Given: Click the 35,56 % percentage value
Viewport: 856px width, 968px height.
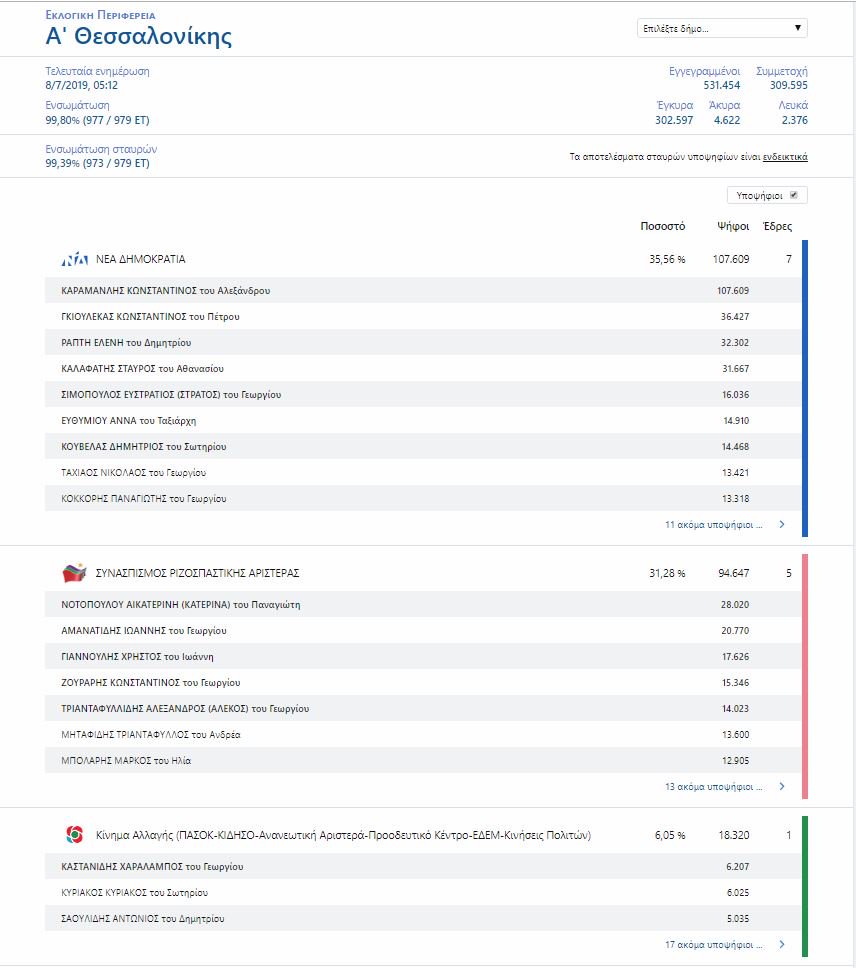Looking at the screenshot, I should (667, 259).
